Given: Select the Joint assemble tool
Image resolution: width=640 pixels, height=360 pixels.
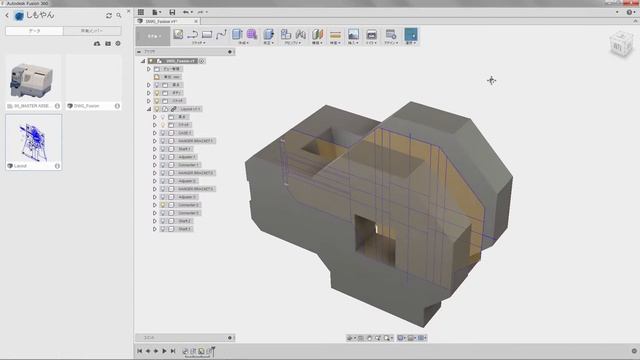Looking at the screenshot, I should (x=301, y=34).
